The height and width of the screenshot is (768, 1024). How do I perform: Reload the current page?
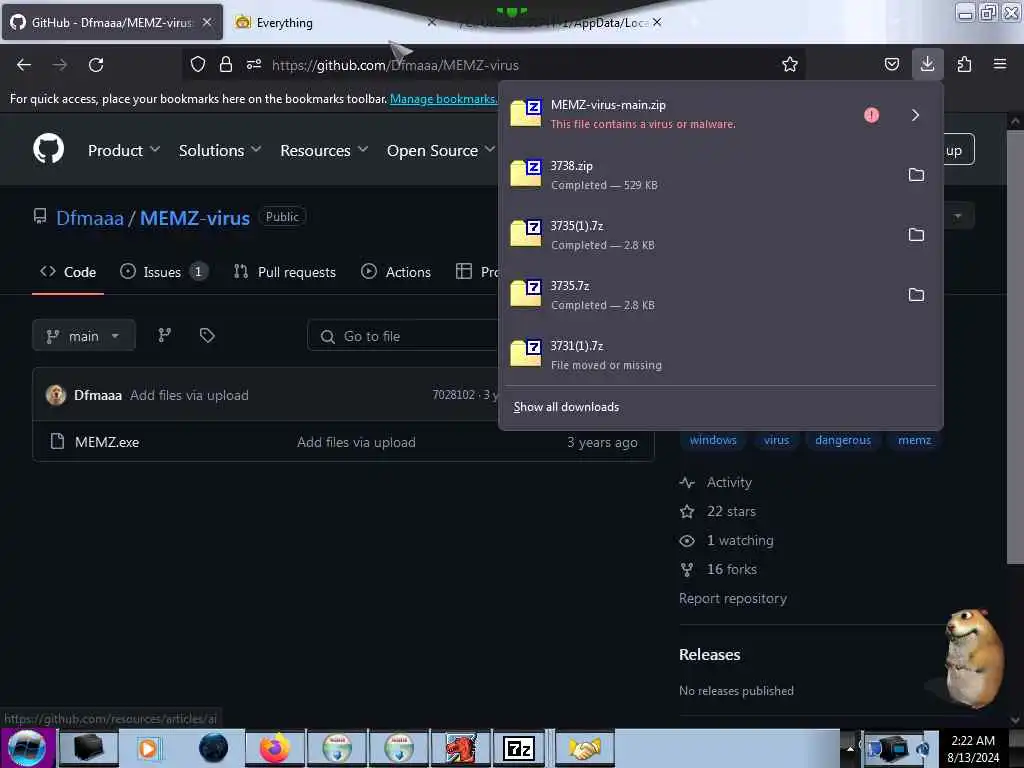(x=96, y=65)
